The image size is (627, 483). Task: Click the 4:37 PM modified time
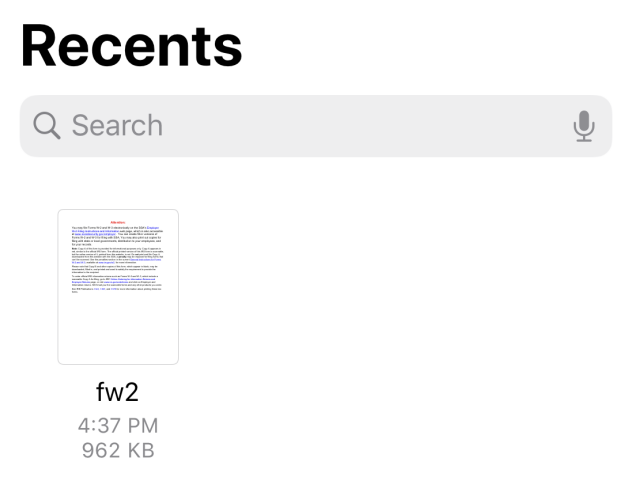pos(118,425)
